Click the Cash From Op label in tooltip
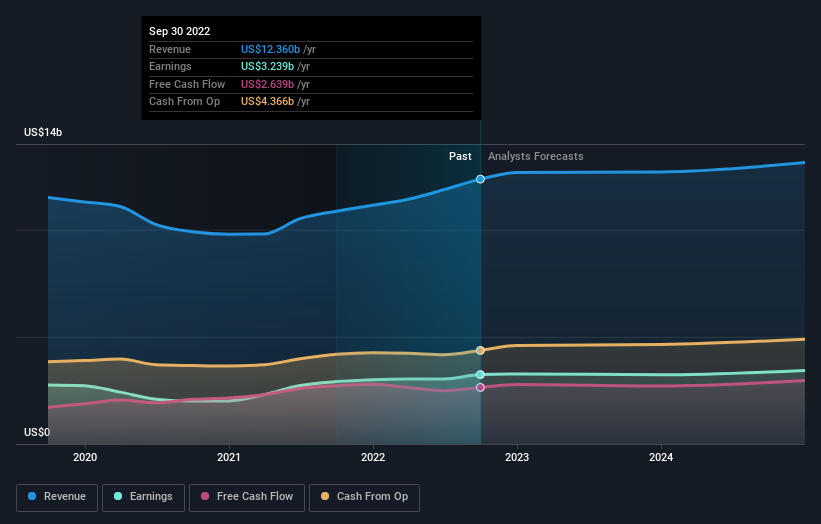This screenshot has height=524, width=821. tap(184, 102)
